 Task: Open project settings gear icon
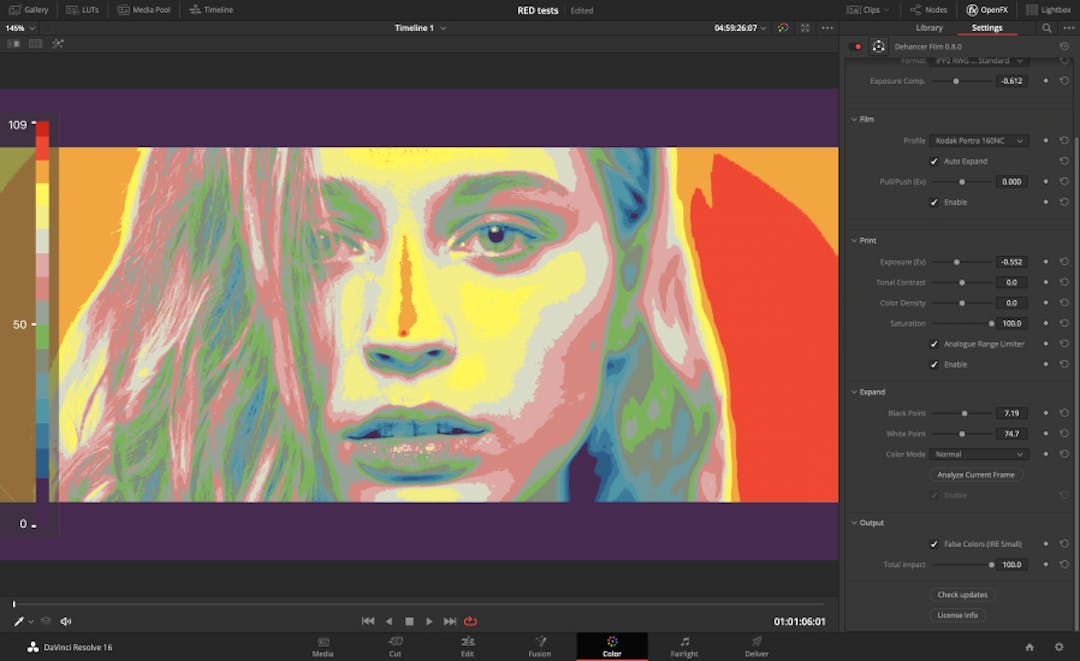[x=1058, y=647]
